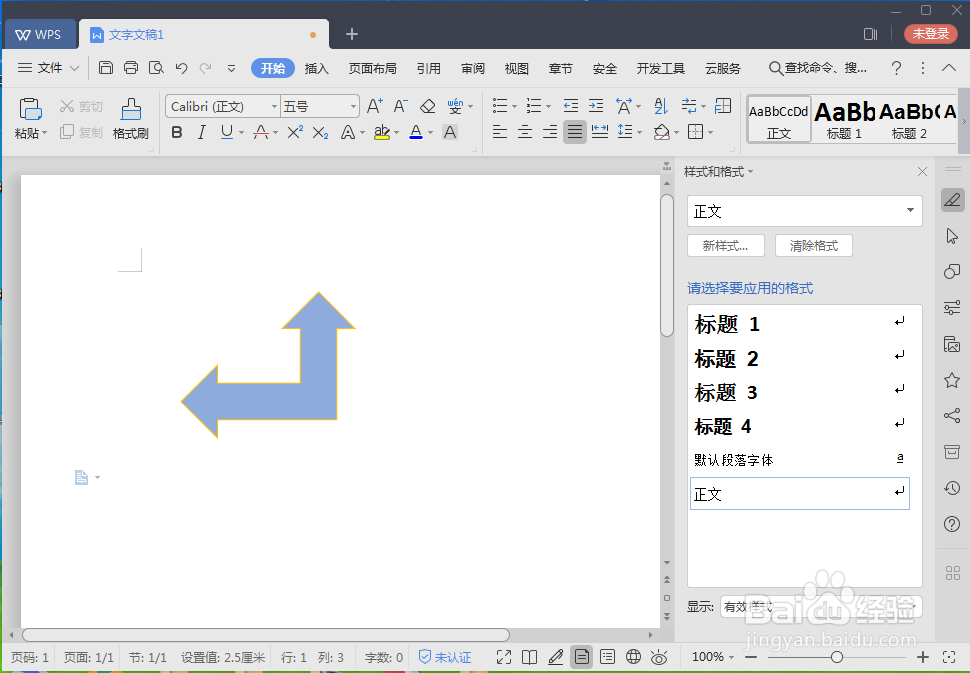
Task: Click the Sort icon
Action: coord(661,106)
